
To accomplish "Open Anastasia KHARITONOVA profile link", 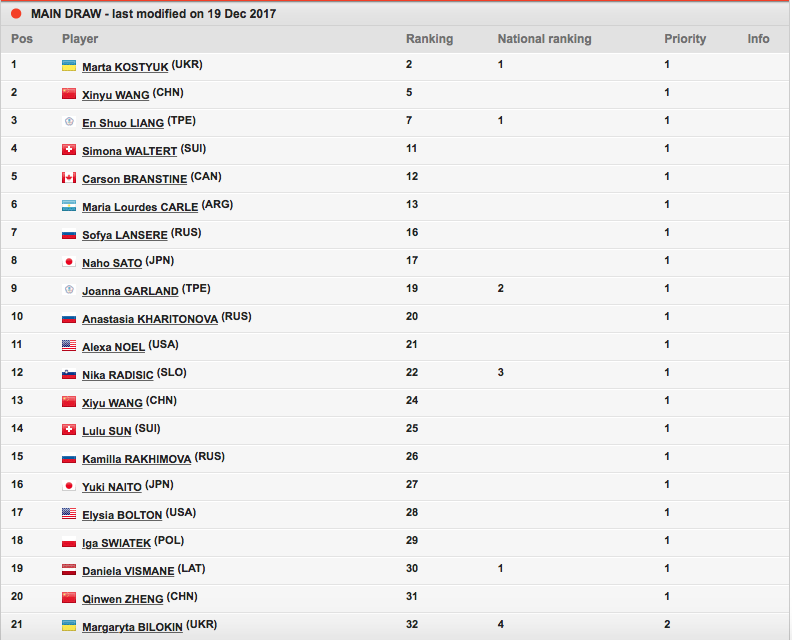I will click(x=150, y=319).
